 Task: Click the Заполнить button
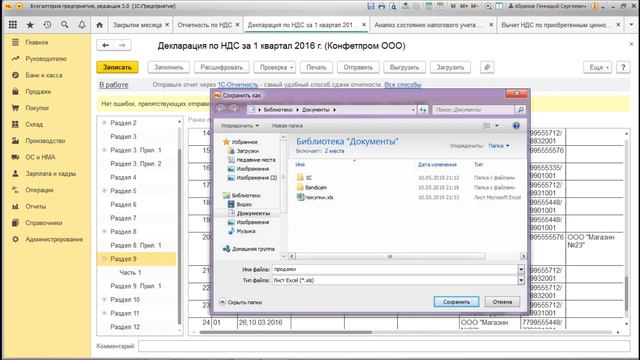(169, 67)
